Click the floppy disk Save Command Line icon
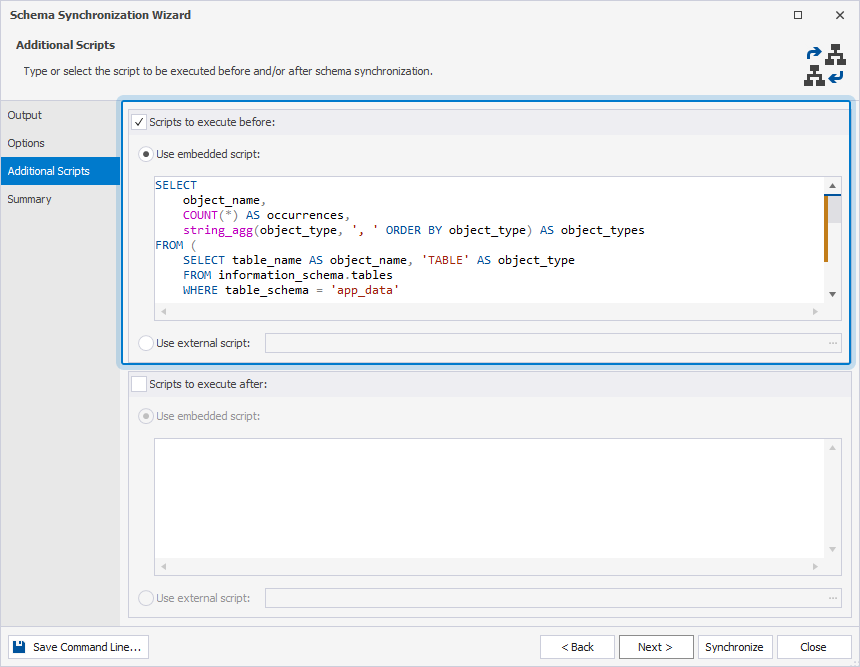The width and height of the screenshot is (860, 667). 19,647
